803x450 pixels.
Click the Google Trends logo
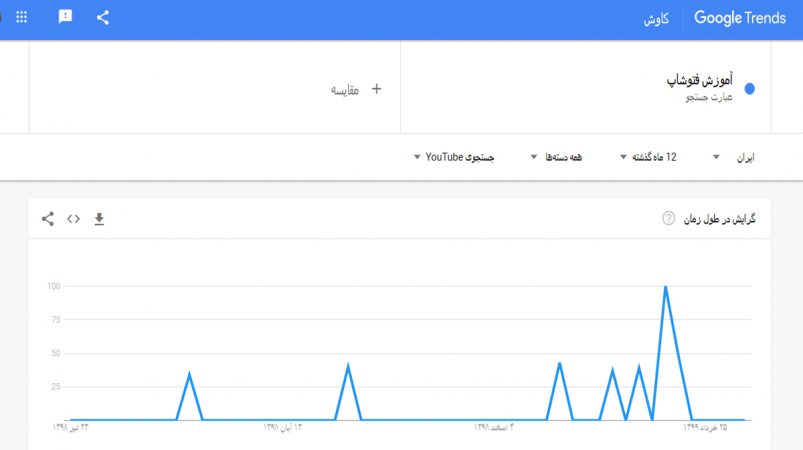739,18
